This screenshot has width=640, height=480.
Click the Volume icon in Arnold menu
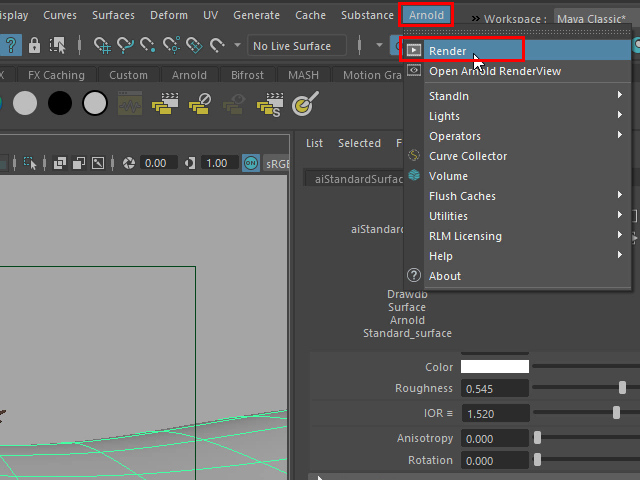[x=413, y=176]
